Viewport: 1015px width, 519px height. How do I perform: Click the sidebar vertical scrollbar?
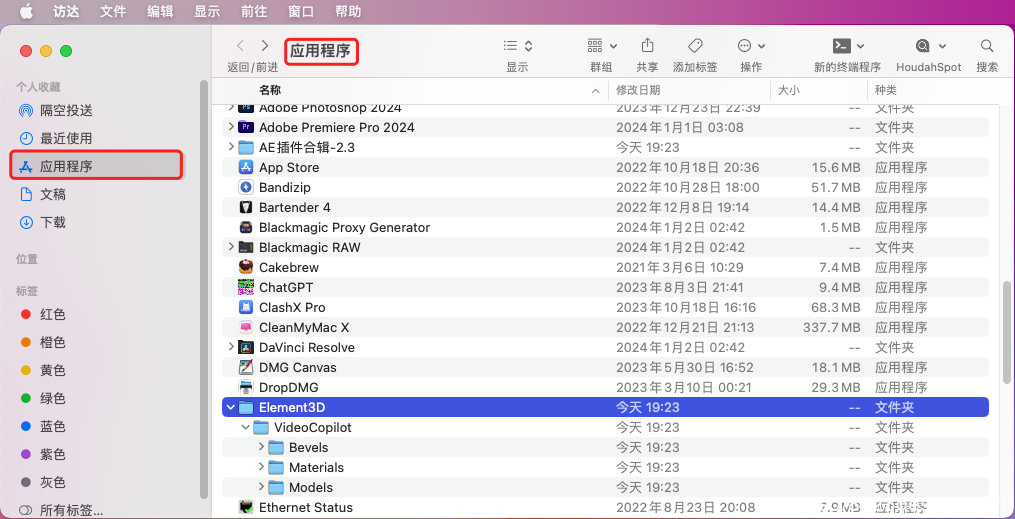(x=204, y=289)
